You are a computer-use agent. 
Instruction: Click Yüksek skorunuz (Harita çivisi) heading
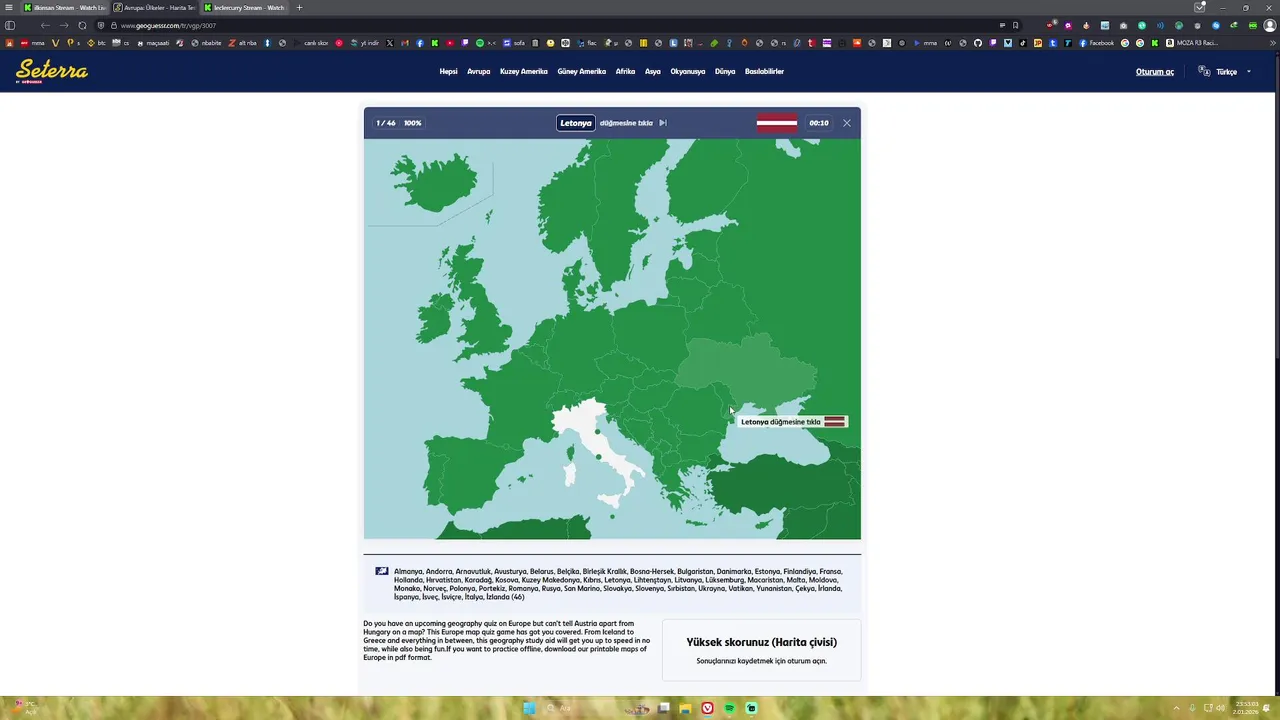(762, 642)
